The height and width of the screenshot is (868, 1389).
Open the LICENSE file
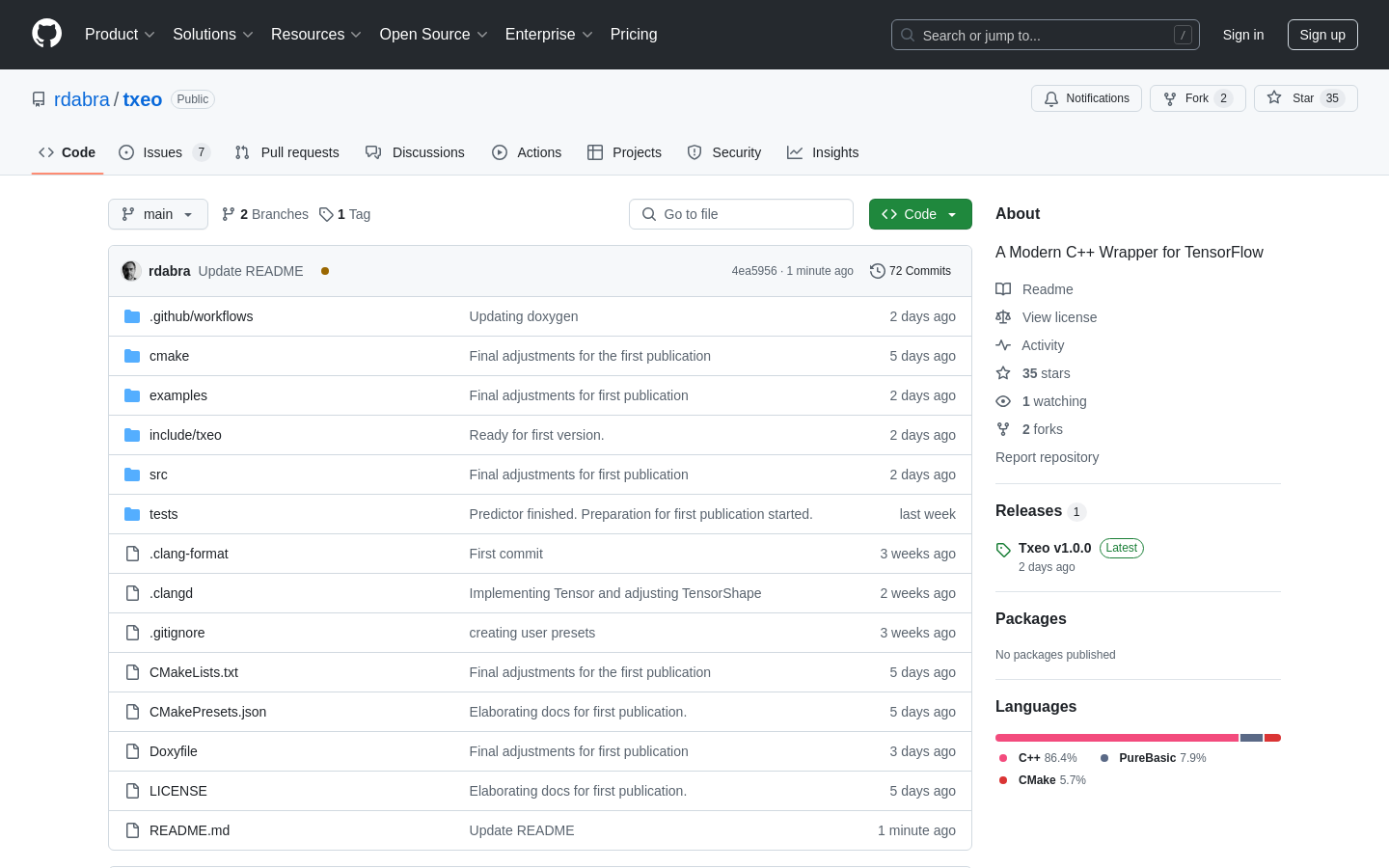[x=178, y=791]
